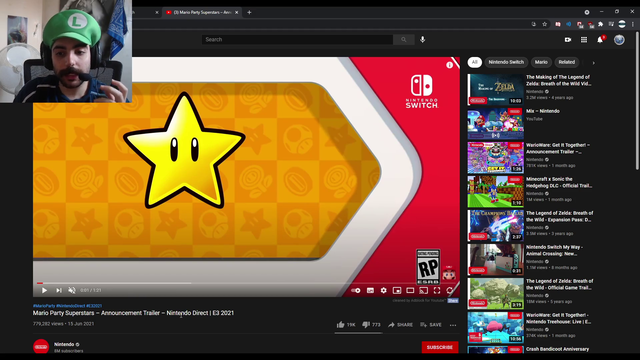This screenshot has height=360, width=640.
Task: Click the blue speaker extension icon
Action: click(x=569, y=24)
